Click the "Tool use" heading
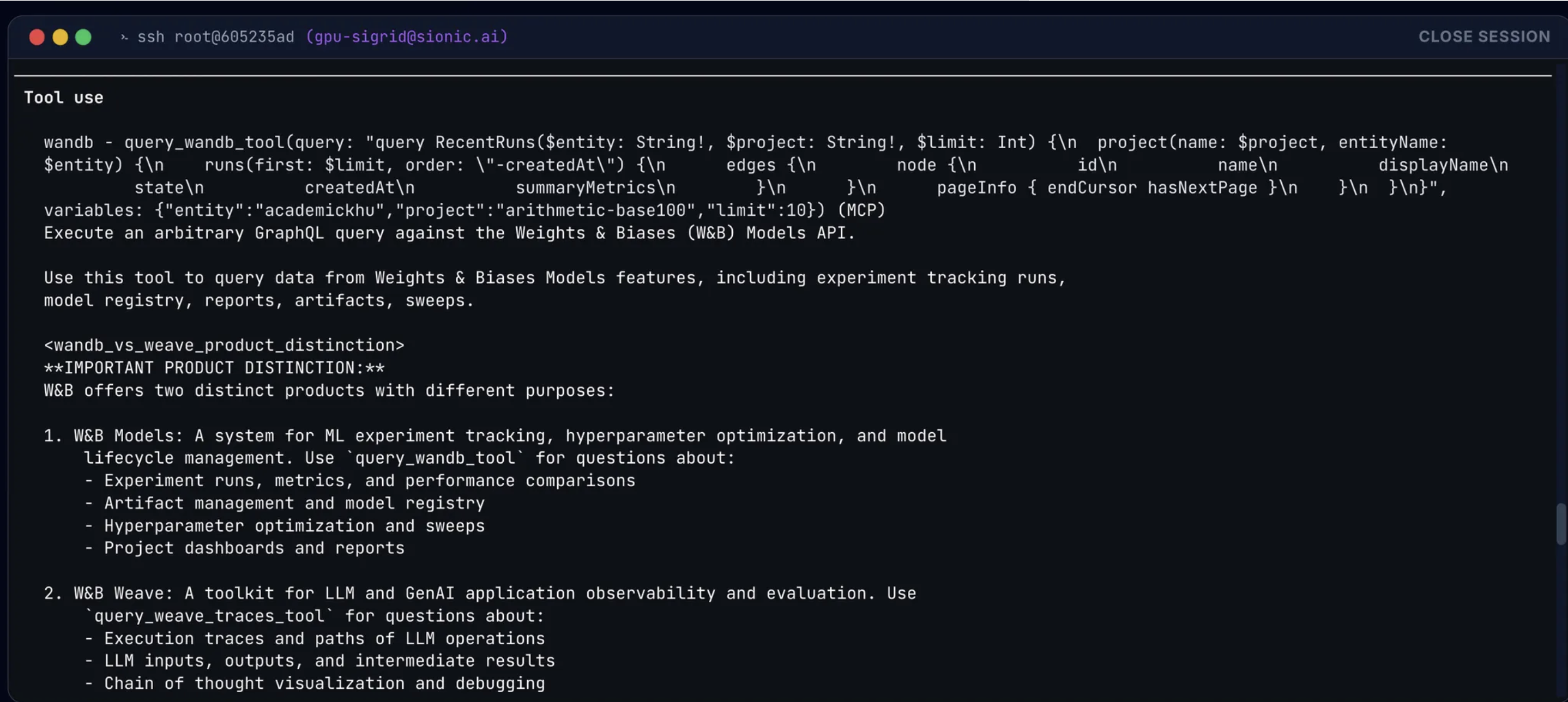This screenshot has width=1568, height=702. (x=63, y=98)
